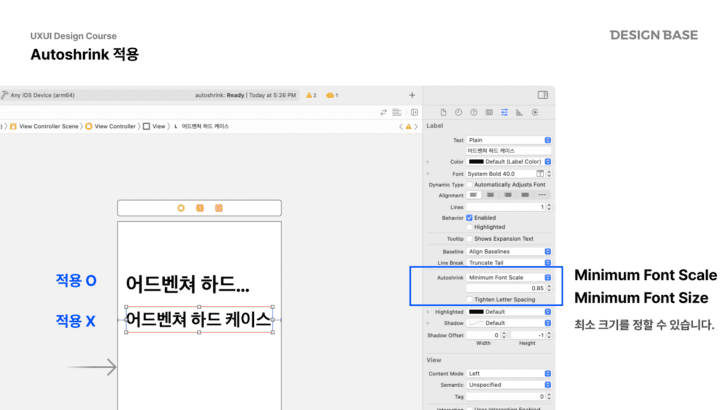Click the plus beside Highlighted color attribute

click(428, 312)
